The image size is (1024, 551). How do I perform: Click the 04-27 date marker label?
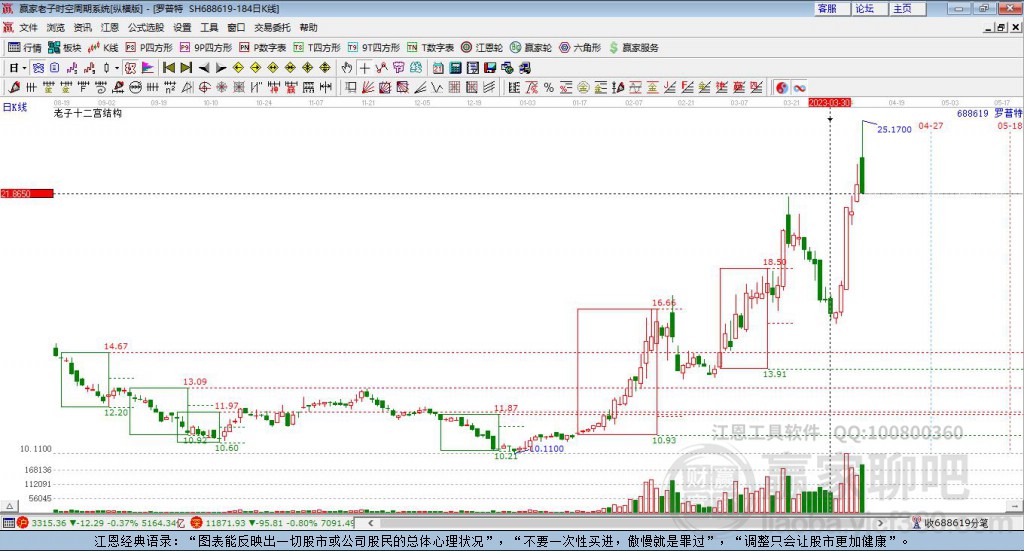(931, 125)
